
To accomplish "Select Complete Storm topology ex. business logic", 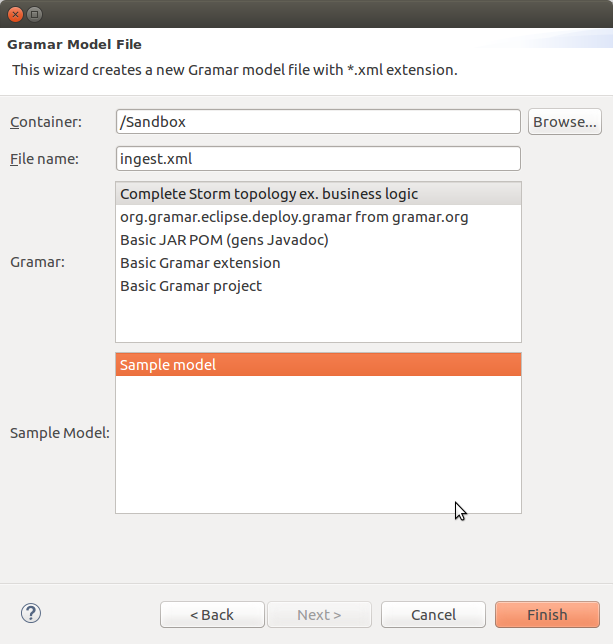I will (x=268, y=194).
